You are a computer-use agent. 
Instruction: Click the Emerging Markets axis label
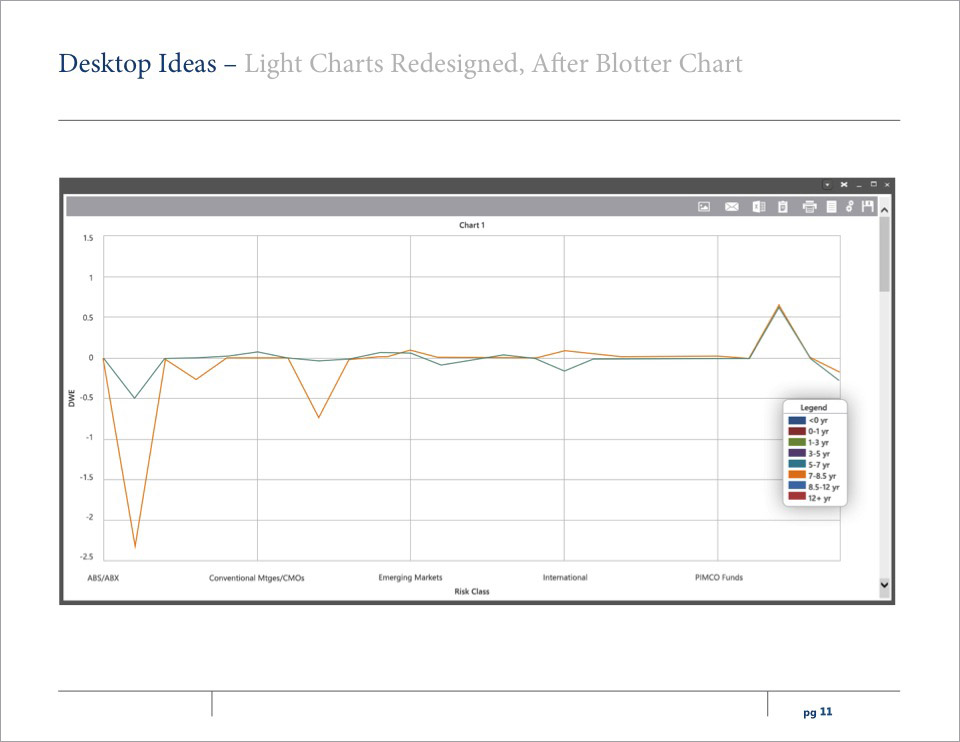(410, 578)
